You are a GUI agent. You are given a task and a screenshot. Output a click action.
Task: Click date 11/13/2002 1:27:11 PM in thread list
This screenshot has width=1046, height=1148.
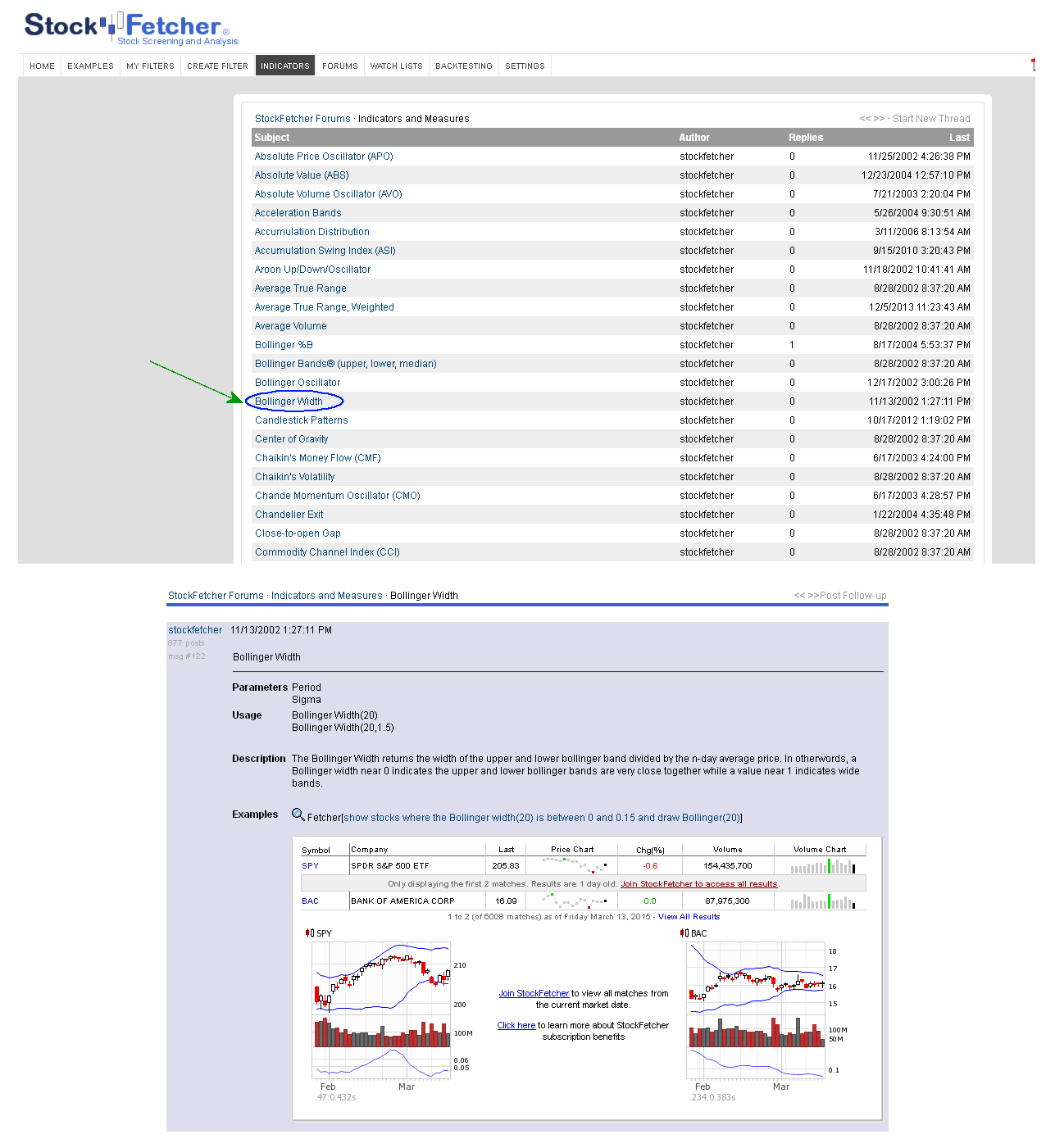click(920, 402)
